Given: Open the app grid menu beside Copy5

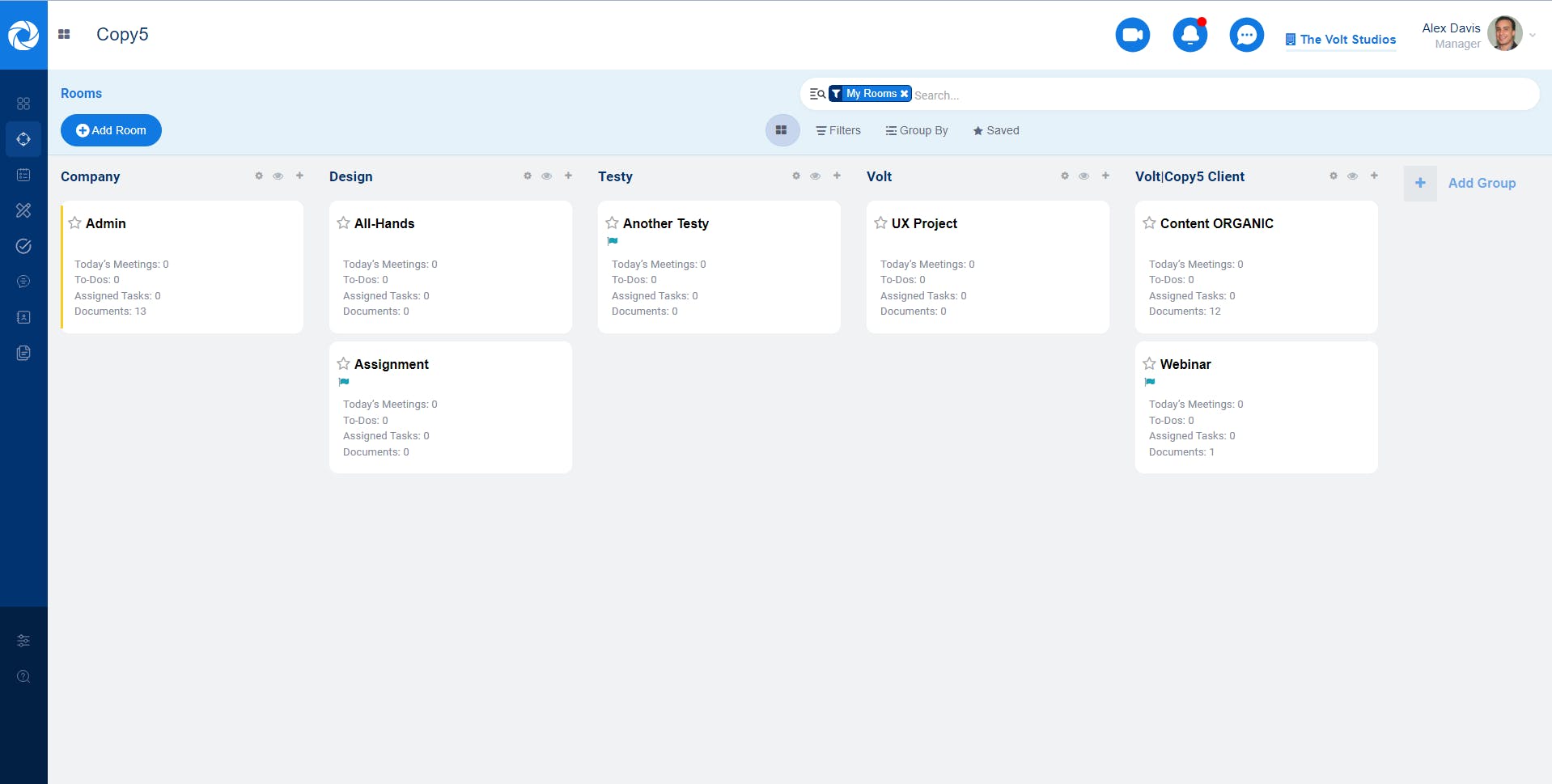Looking at the screenshot, I should pyautogui.click(x=64, y=34).
